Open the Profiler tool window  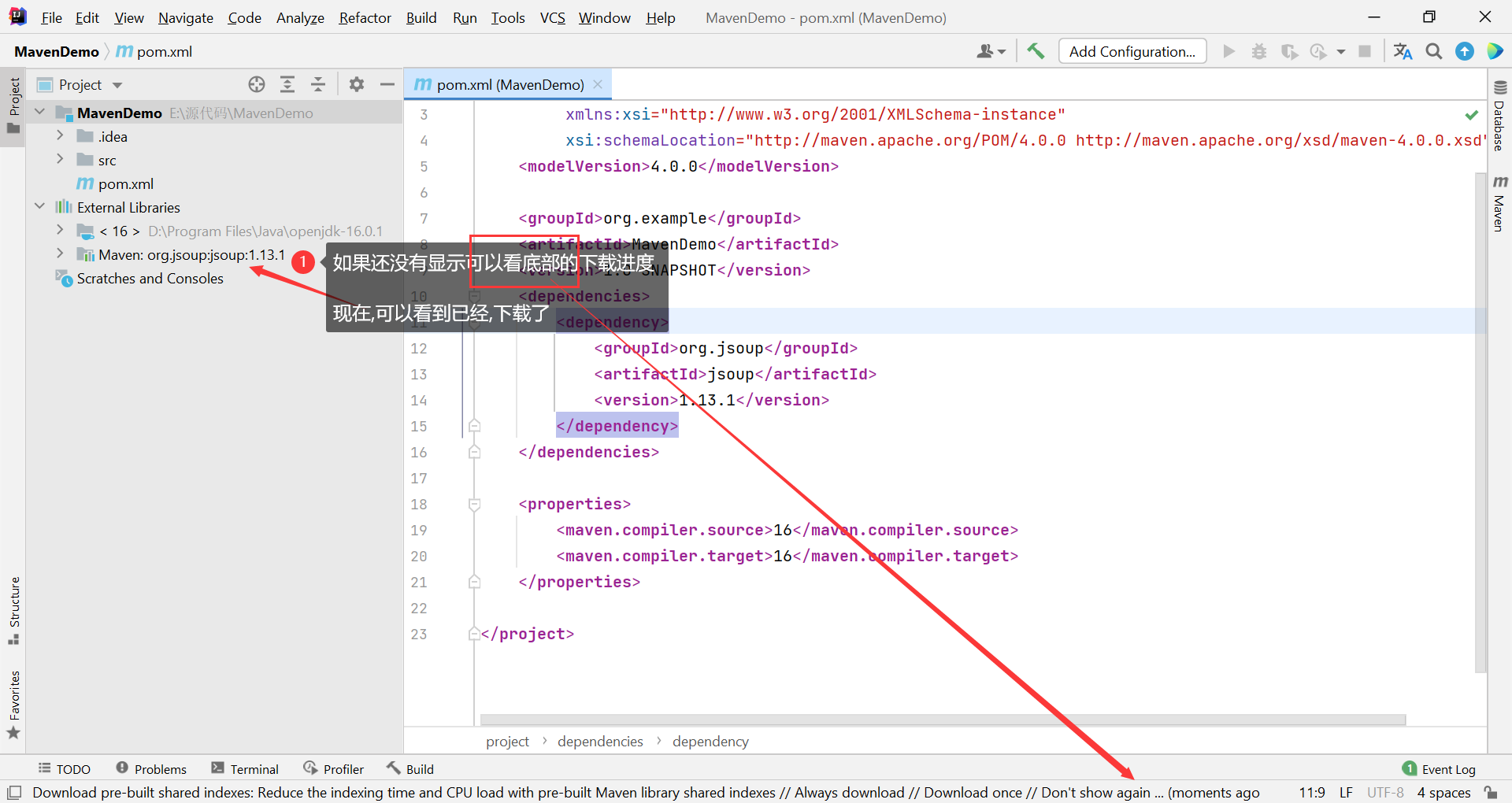tap(334, 769)
